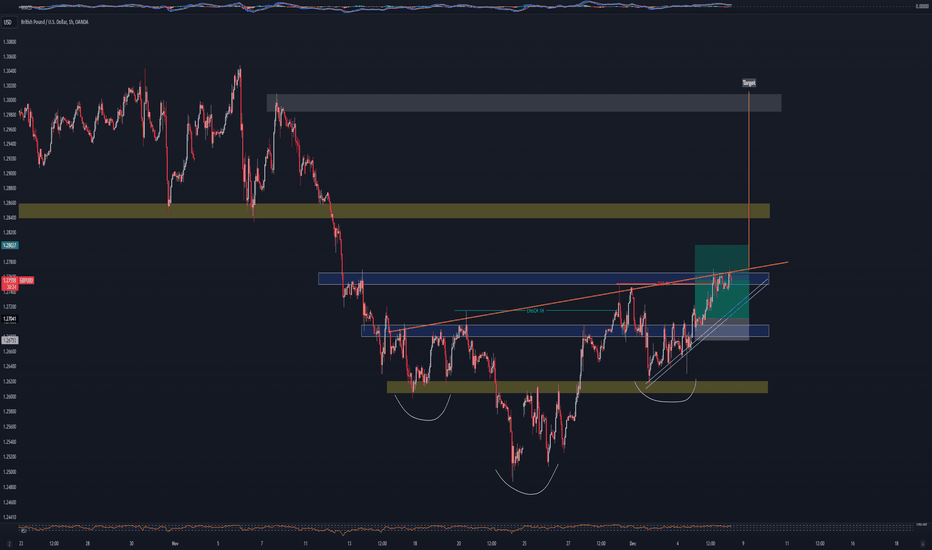Click the red GBPUSD symbol tag
The width and height of the screenshot is (932, 550).
point(26,280)
